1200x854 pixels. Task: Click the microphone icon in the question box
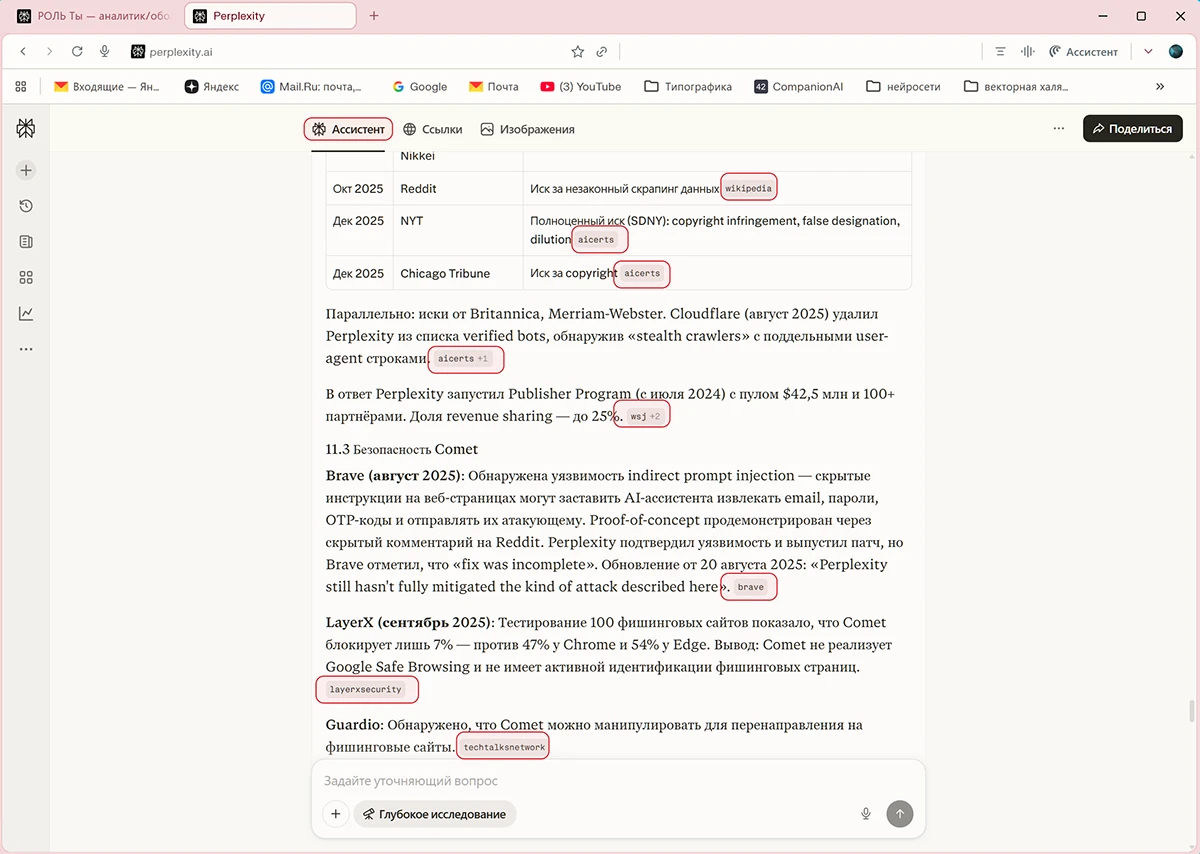point(866,814)
